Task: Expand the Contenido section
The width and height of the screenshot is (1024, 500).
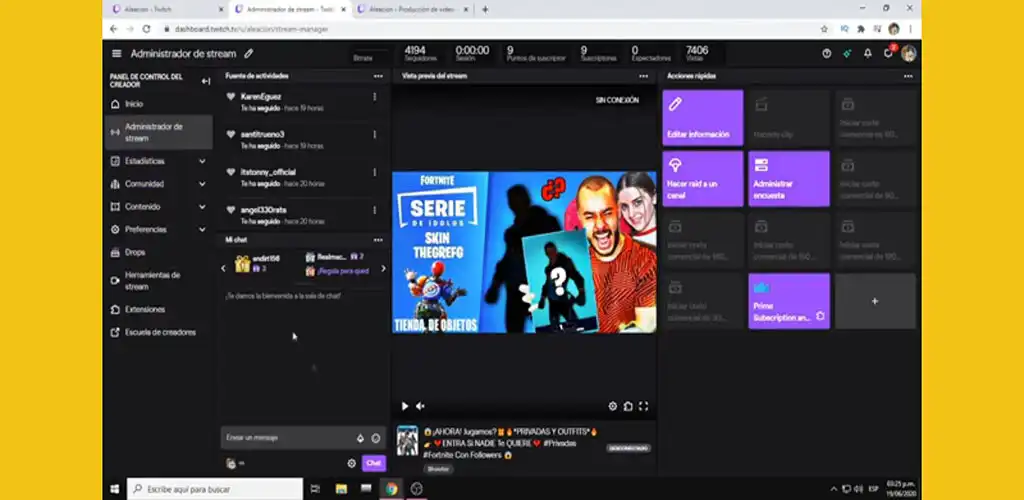Action: (202, 207)
